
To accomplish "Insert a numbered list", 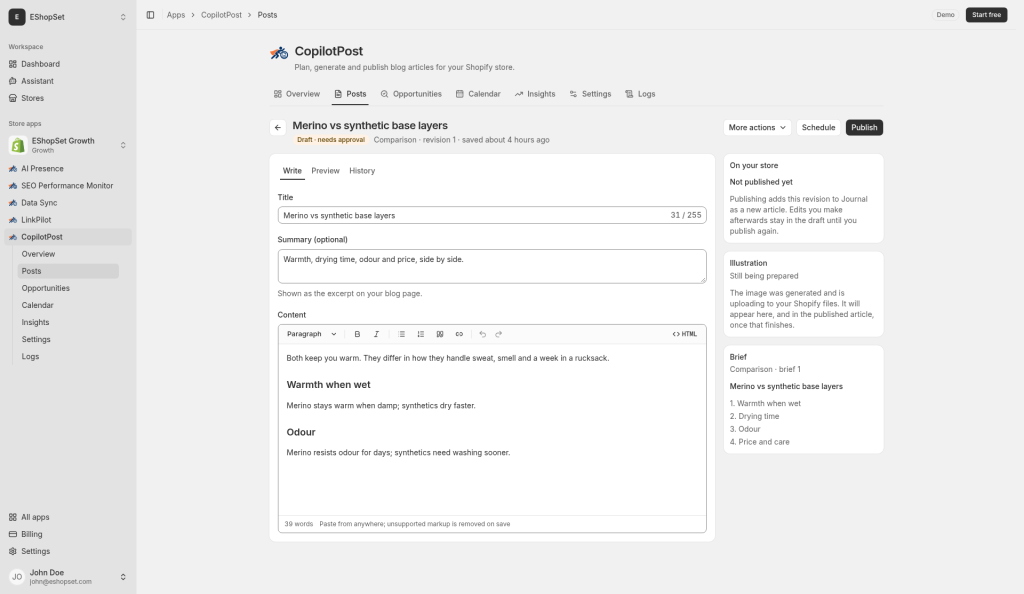I will [x=421, y=334].
